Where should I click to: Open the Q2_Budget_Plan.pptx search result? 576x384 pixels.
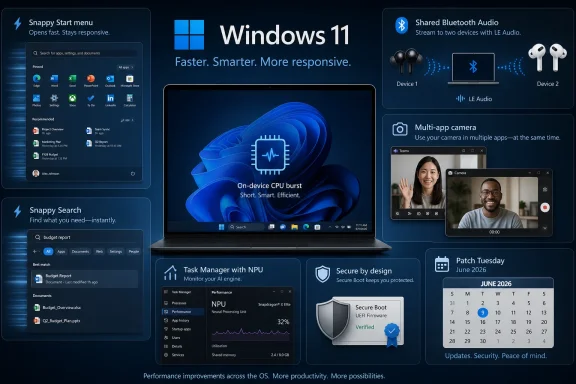pos(57,320)
